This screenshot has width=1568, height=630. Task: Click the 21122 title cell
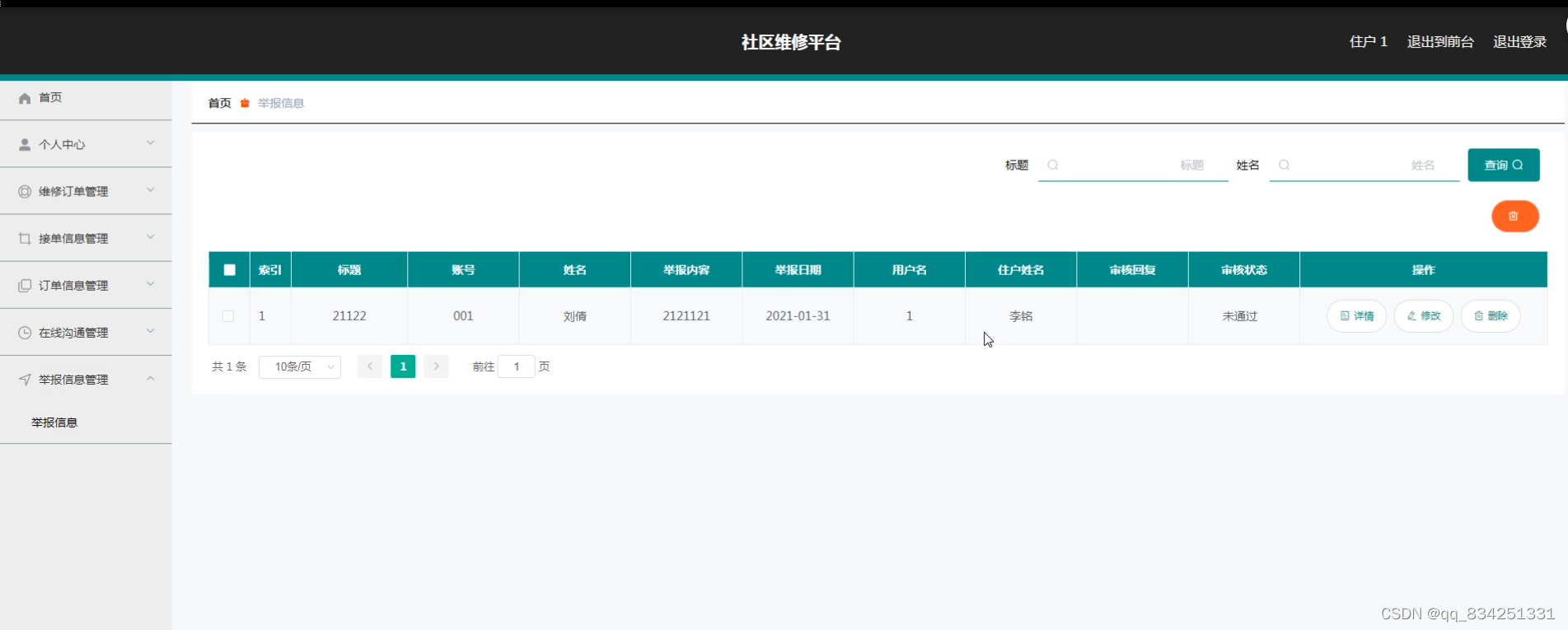click(x=349, y=316)
